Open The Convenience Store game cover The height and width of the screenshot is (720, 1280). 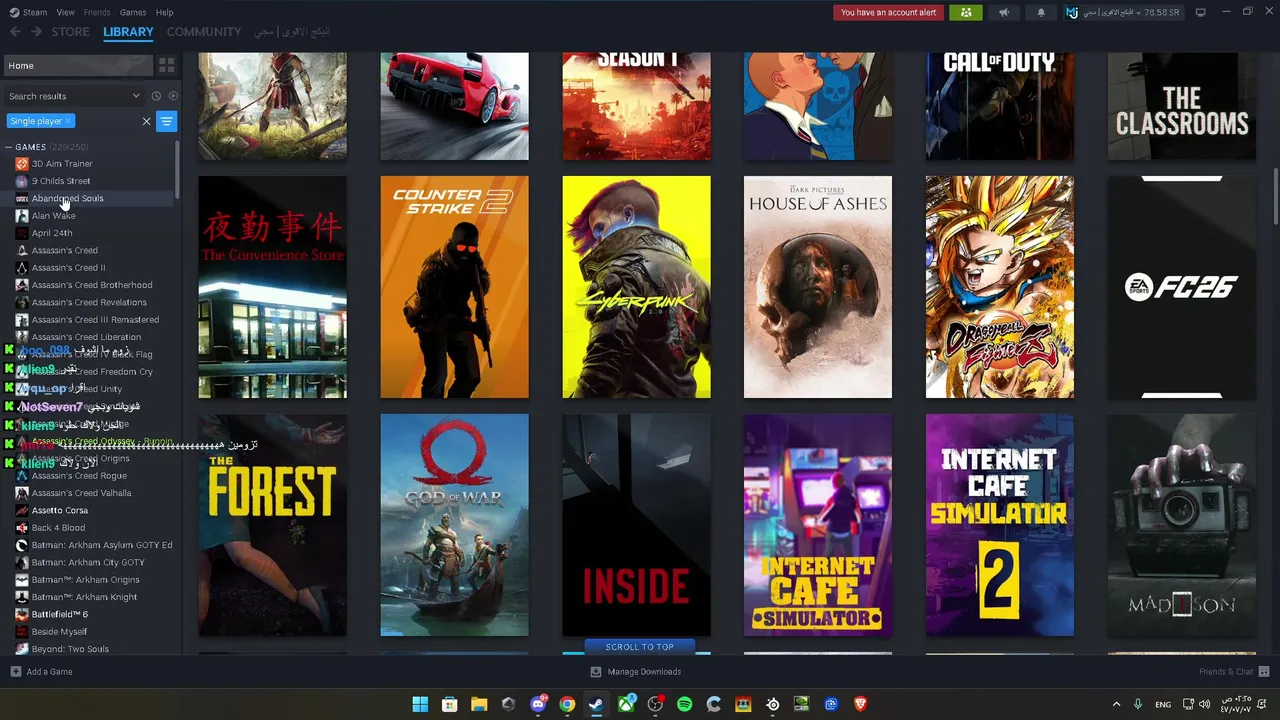pyautogui.click(x=273, y=287)
